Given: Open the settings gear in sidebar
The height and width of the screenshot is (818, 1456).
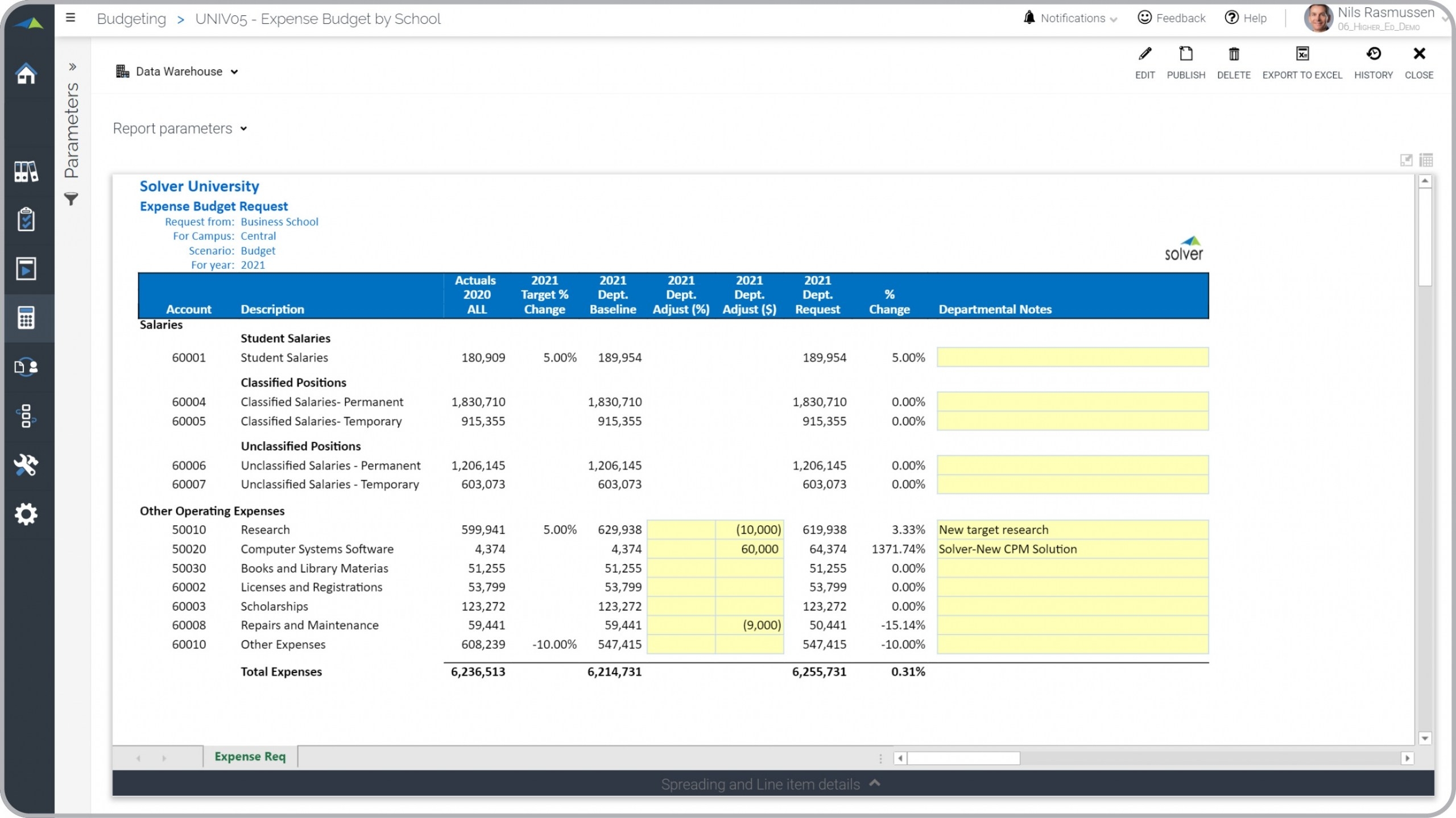Looking at the screenshot, I should [x=26, y=514].
